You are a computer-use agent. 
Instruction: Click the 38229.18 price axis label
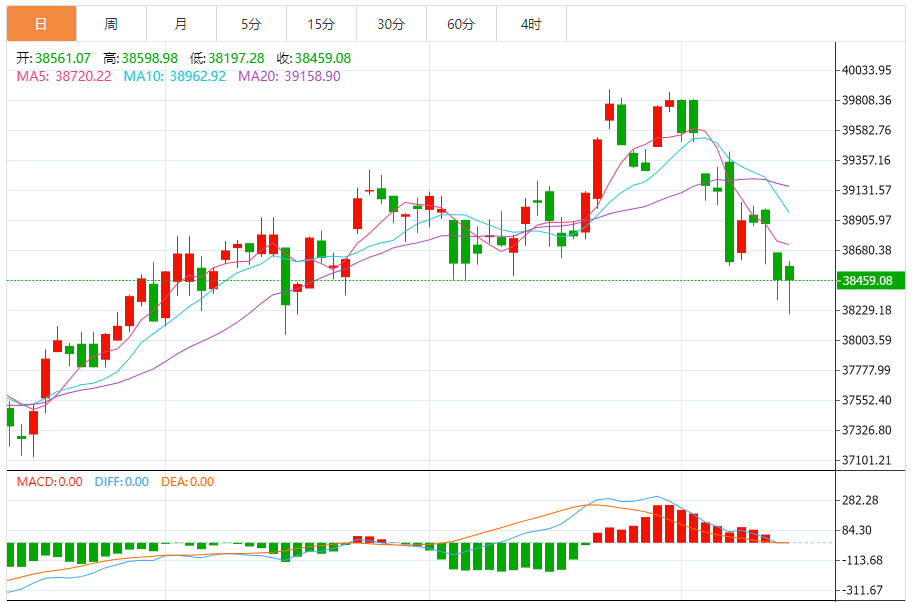point(866,310)
